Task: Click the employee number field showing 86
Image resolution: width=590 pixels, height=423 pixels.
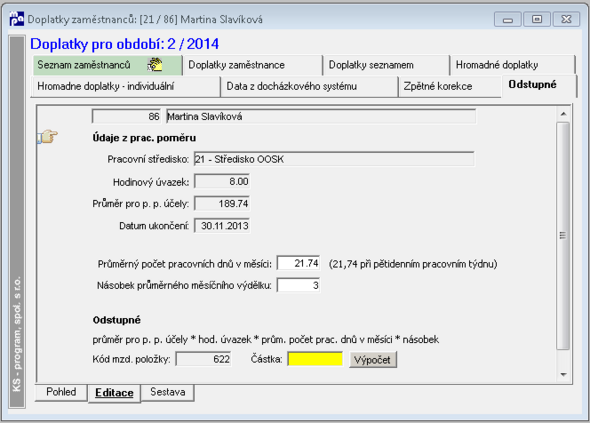Action: click(x=126, y=116)
